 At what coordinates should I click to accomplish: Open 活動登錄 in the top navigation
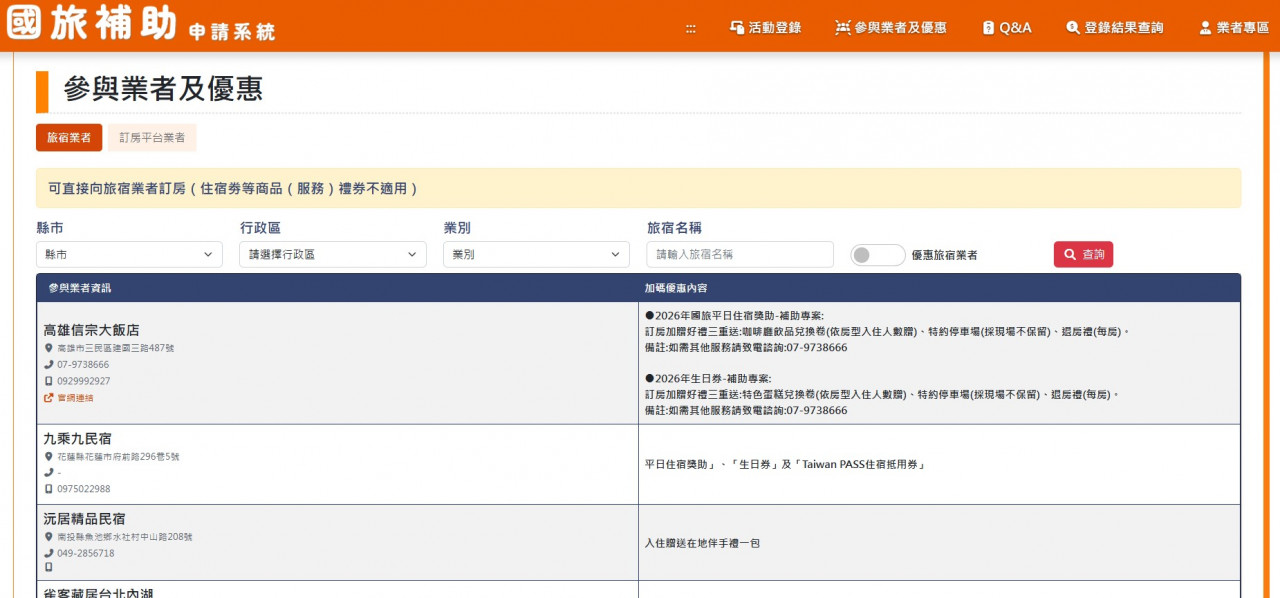pos(766,28)
